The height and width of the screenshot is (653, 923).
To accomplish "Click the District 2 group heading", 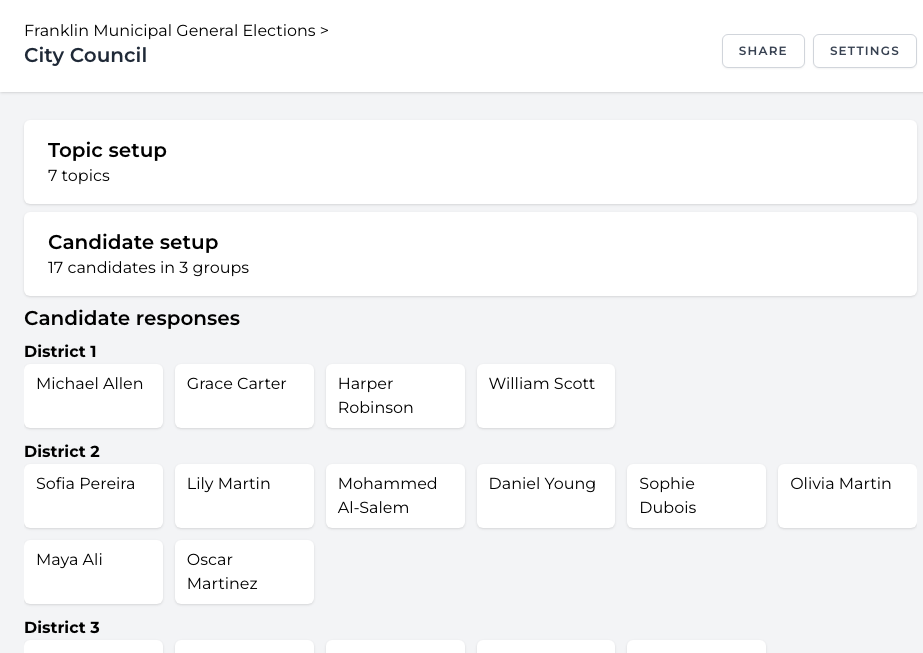I will point(61,452).
